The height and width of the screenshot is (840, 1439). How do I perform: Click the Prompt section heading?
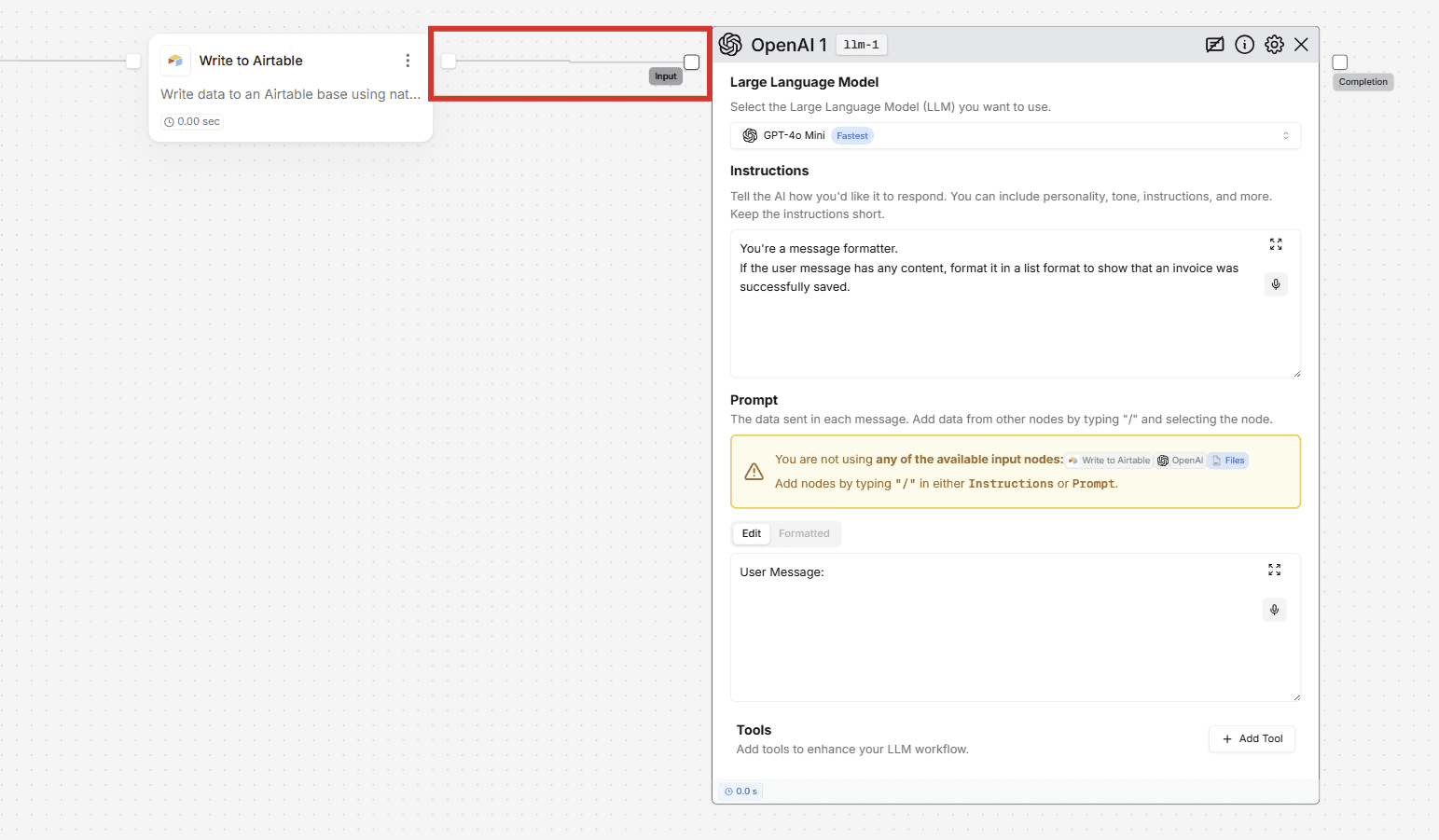click(x=754, y=400)
